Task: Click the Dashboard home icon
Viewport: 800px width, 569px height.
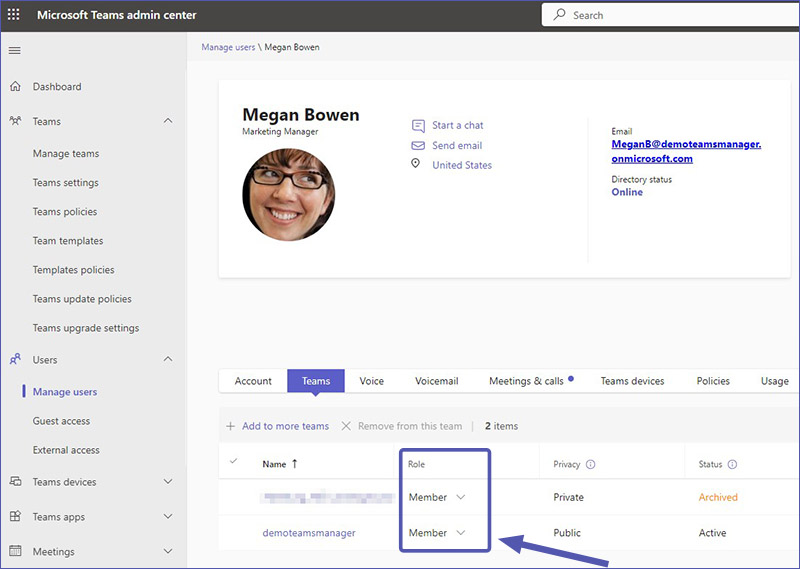Action: pyautogui.click(x=15, y=86)
